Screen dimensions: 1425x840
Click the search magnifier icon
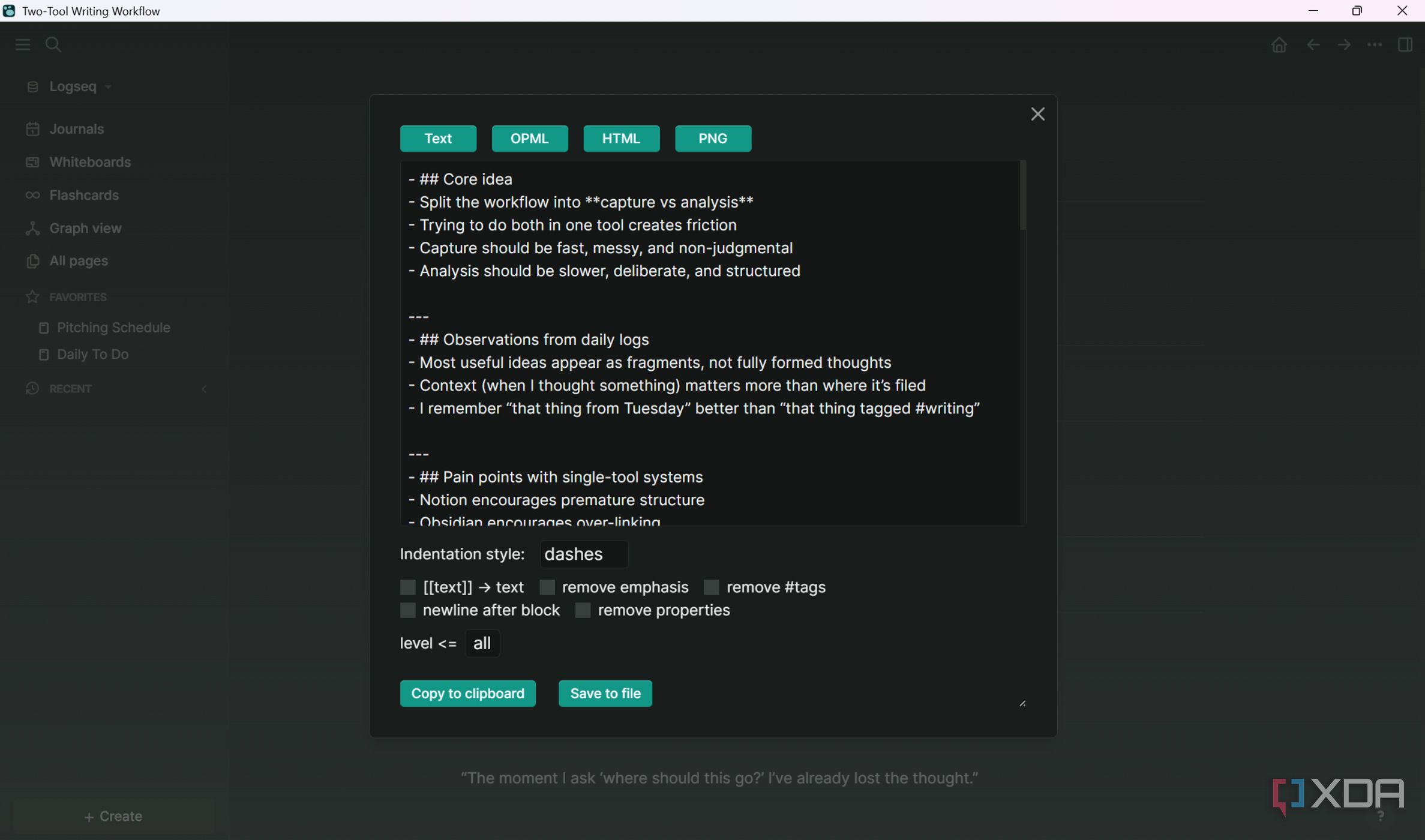(x=53, y=44)
